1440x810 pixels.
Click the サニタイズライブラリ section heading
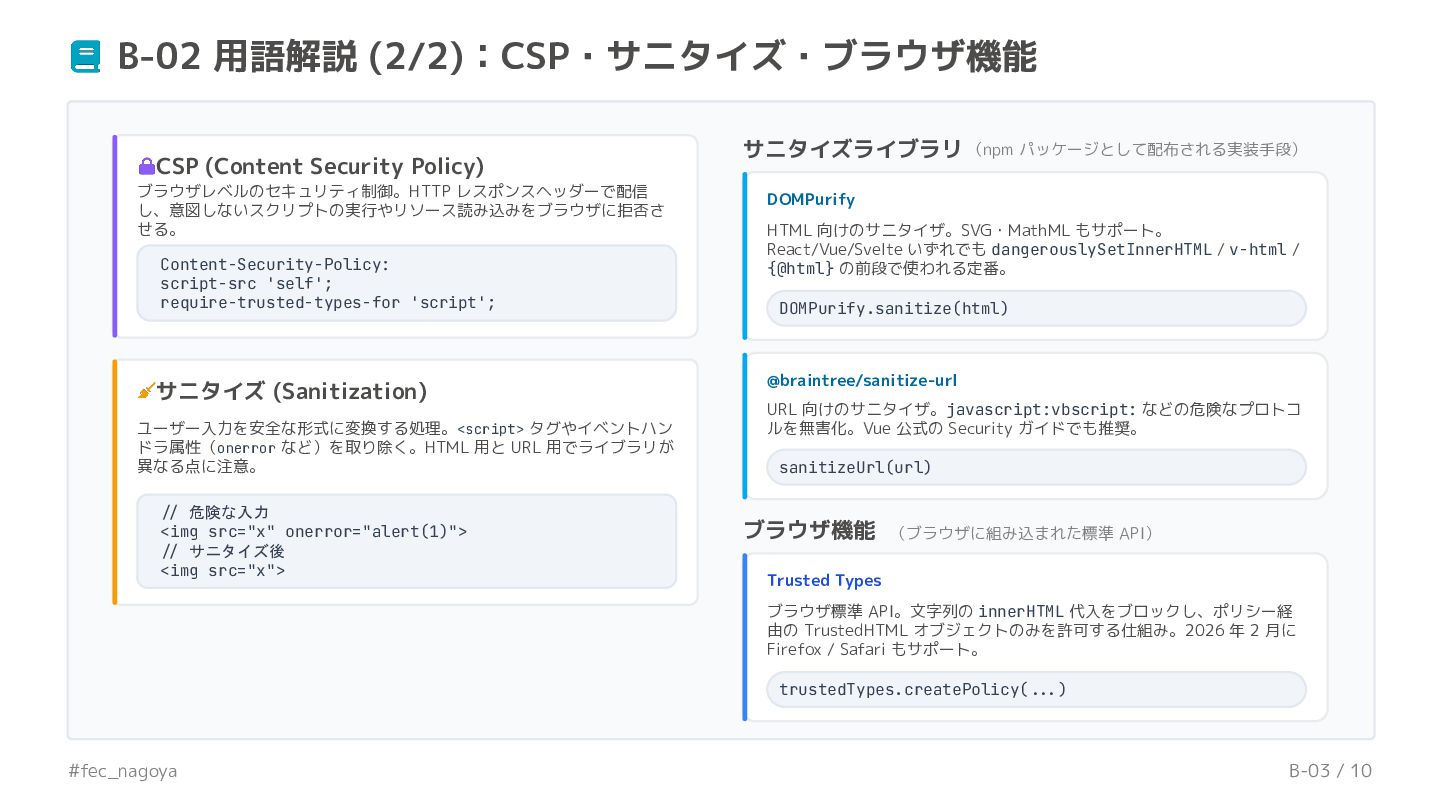(852, 149)
